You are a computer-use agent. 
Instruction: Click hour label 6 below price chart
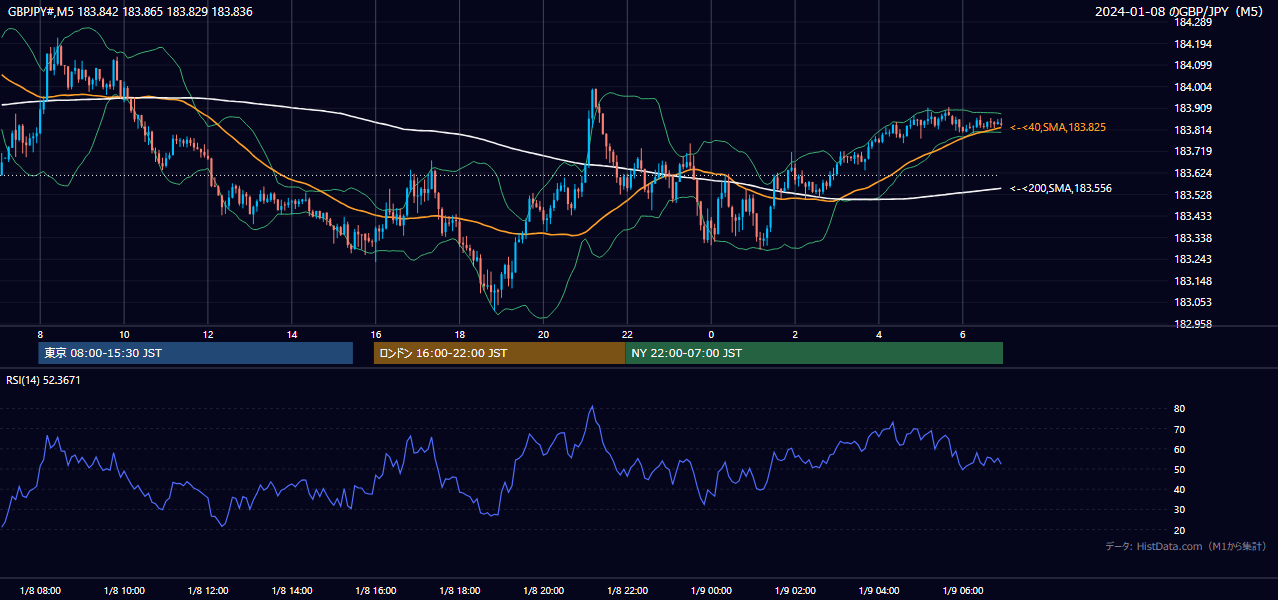click(963, 334)
